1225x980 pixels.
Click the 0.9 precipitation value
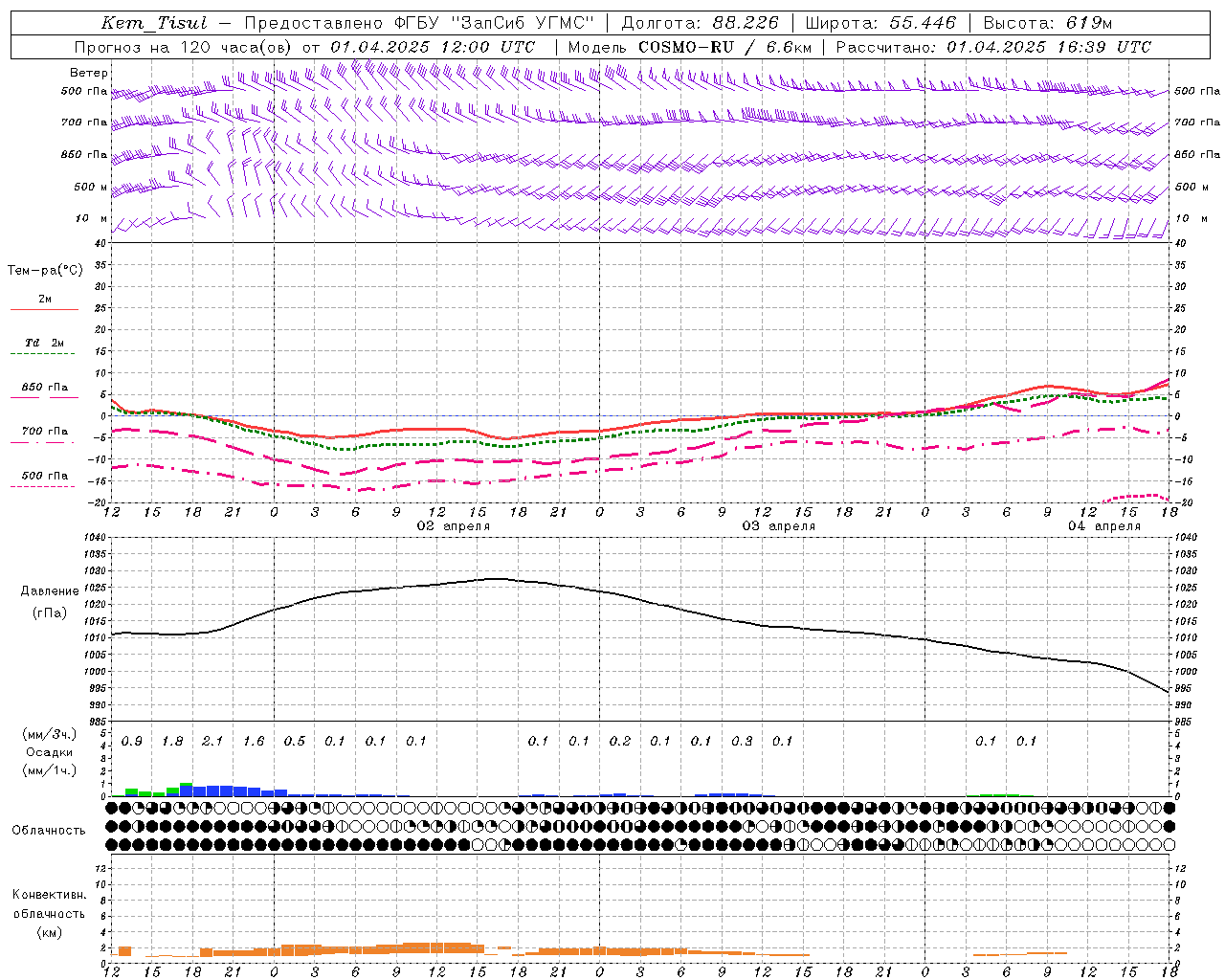click(x=132, y=741)
